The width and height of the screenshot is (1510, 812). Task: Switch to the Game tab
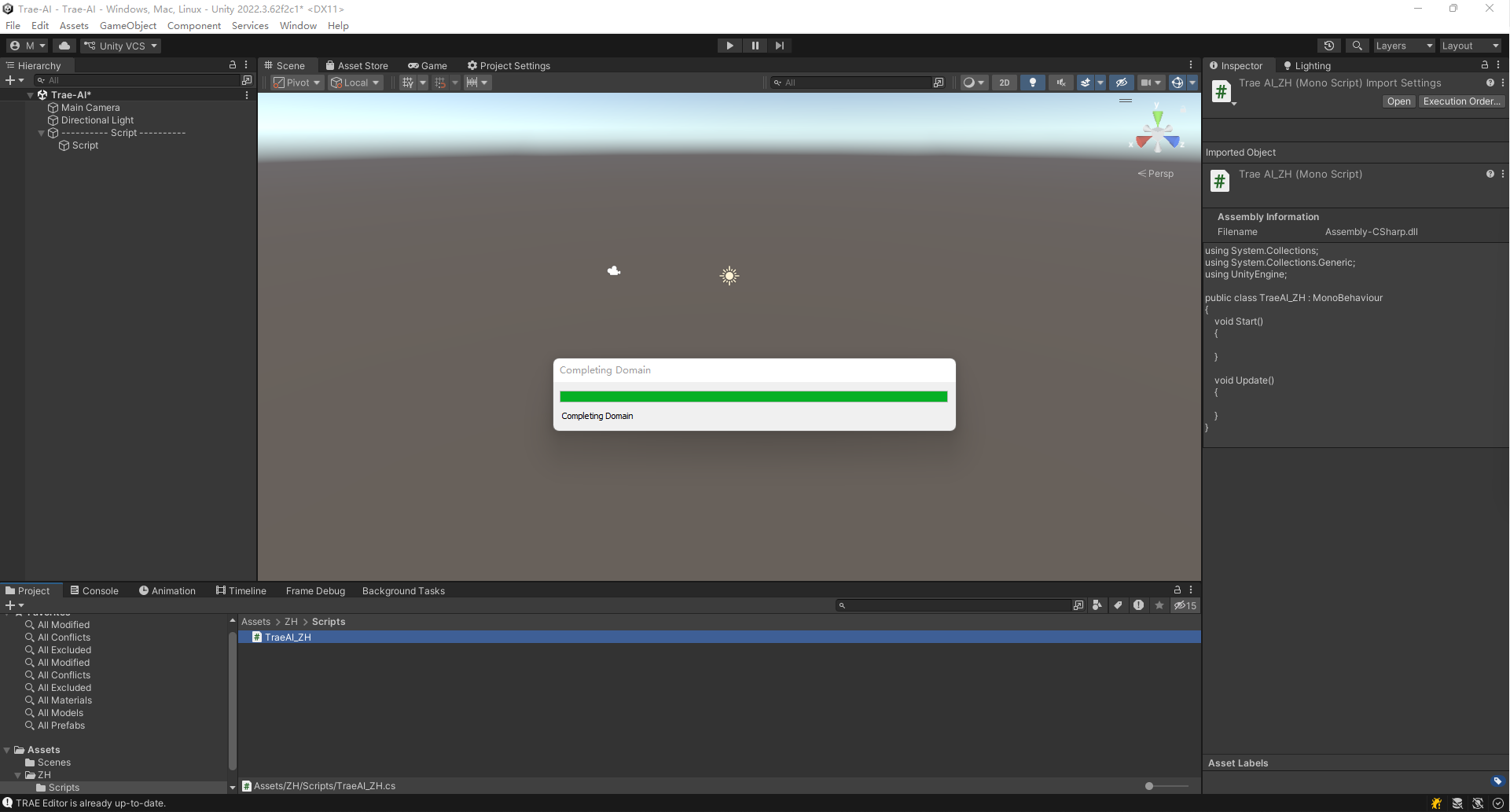pyautogui.click(x=428, y=66)
